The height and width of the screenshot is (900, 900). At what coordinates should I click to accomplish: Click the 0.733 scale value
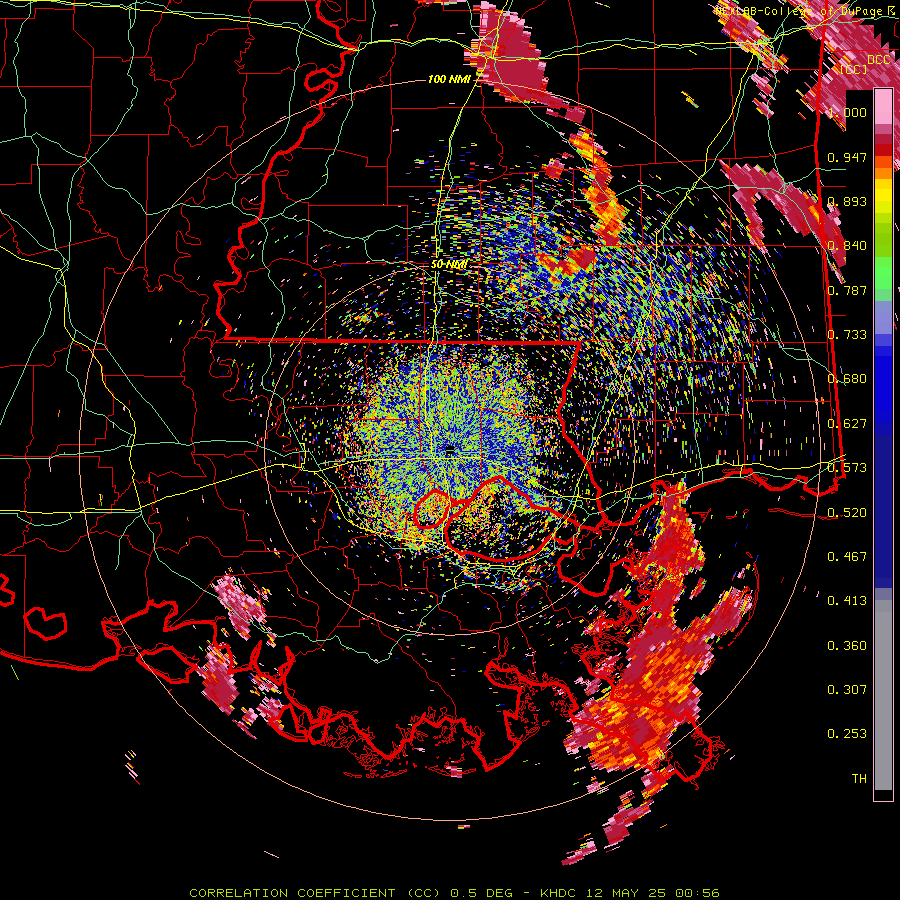[847, 335]
